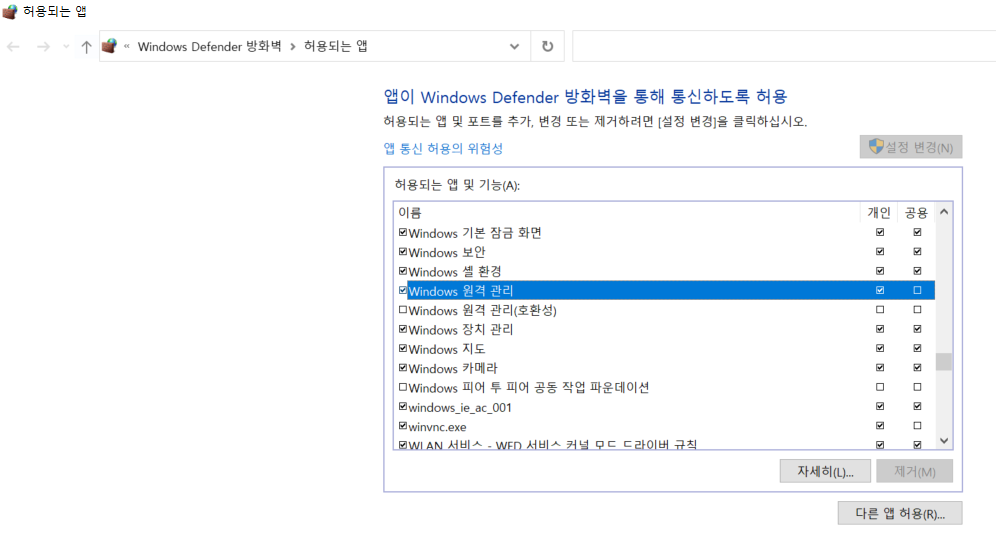Refresh the allowed apps page

click(548, 46)
